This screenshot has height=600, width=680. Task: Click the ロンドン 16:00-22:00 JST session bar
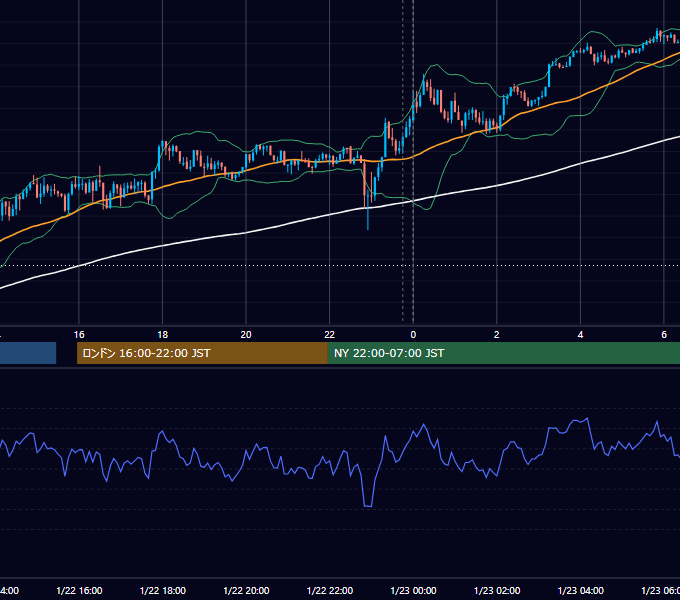(x=202, y=353)
